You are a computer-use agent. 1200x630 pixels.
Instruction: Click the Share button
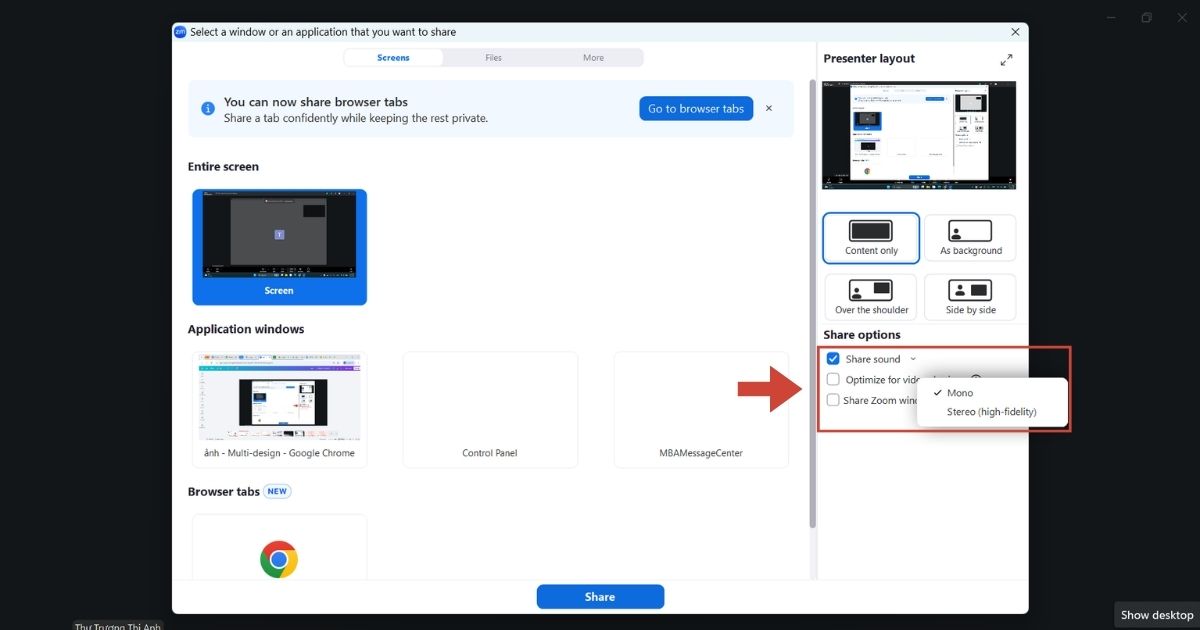(600, 597)
